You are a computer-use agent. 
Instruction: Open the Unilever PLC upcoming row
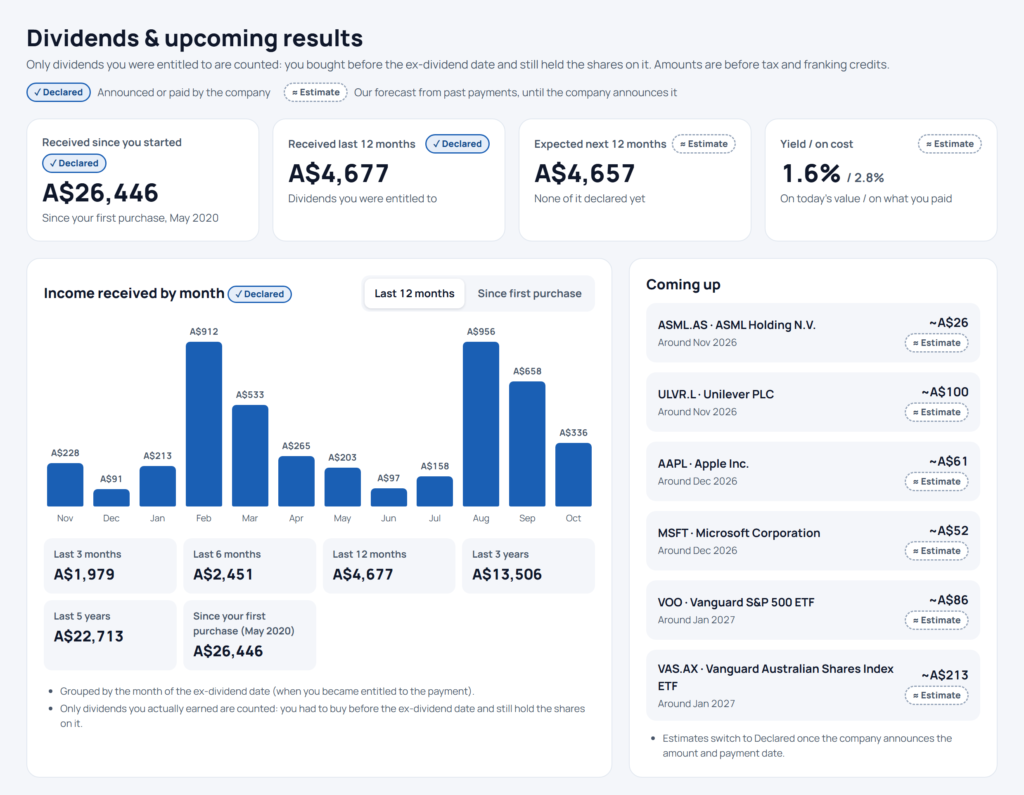point(812,402)
